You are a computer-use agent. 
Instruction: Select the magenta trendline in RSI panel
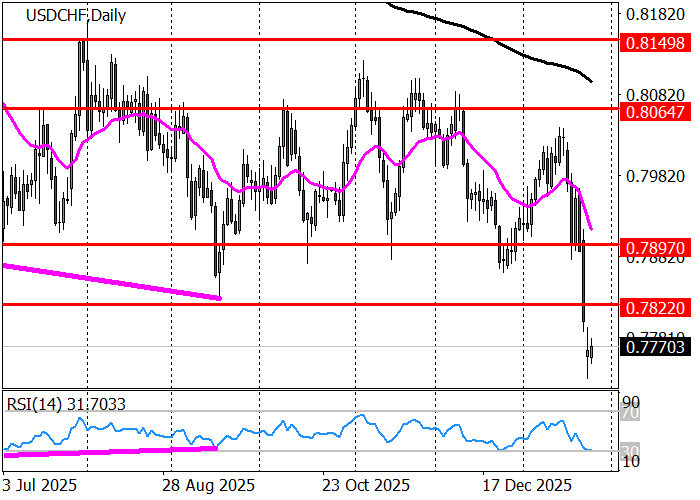(110, 452)
